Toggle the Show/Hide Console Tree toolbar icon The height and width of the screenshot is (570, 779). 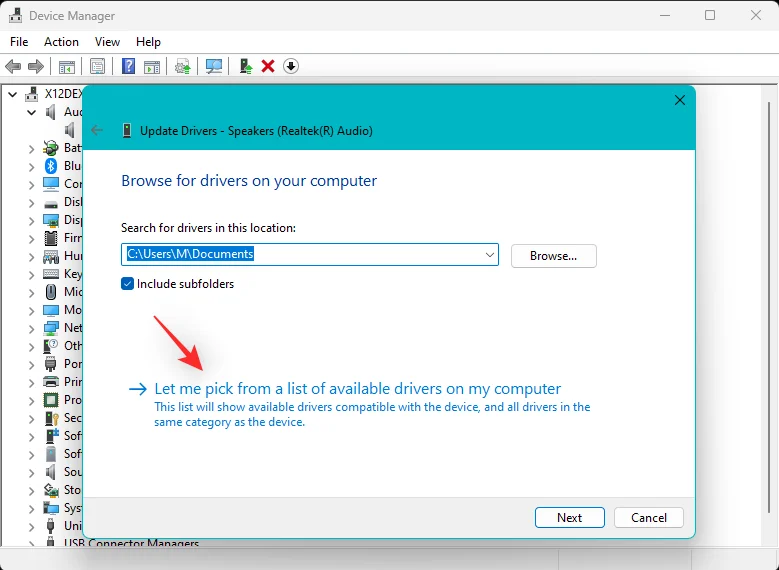click(67, 66)
